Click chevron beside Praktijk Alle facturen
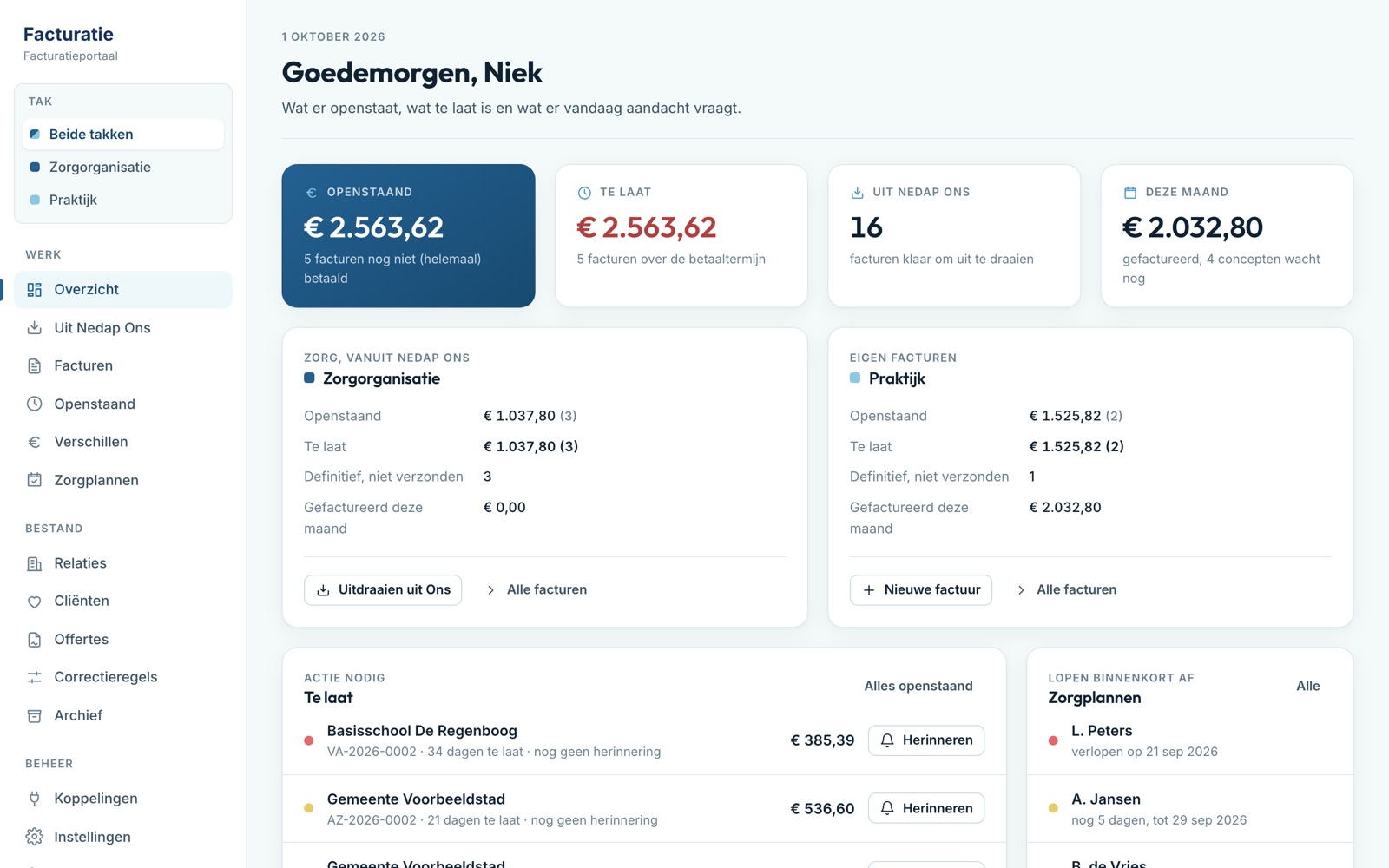 tap(1021, 590)
